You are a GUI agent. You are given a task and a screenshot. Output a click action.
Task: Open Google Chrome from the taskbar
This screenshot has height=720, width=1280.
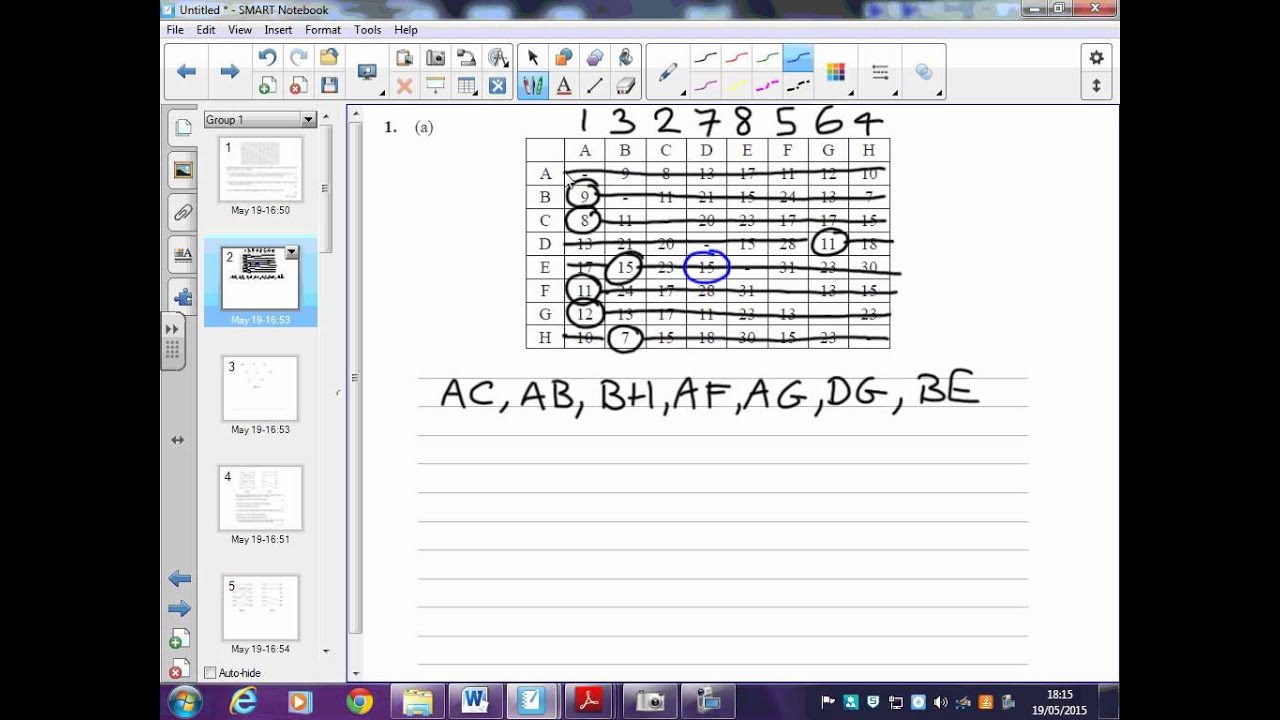pos(360,702)
